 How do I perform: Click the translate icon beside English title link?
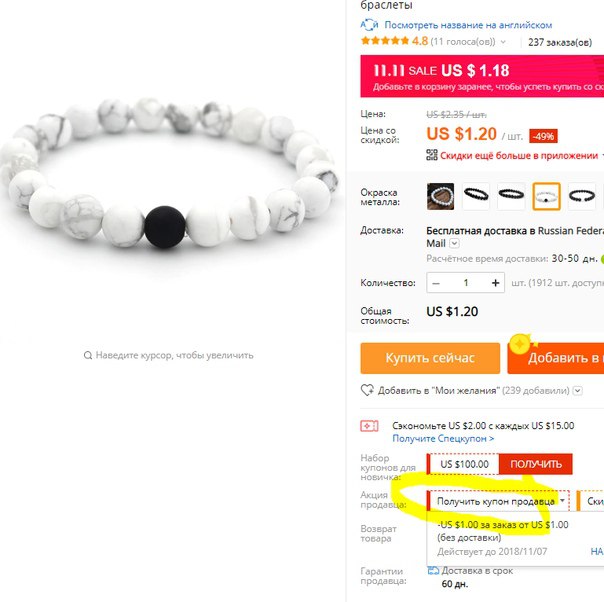point(369,25)
